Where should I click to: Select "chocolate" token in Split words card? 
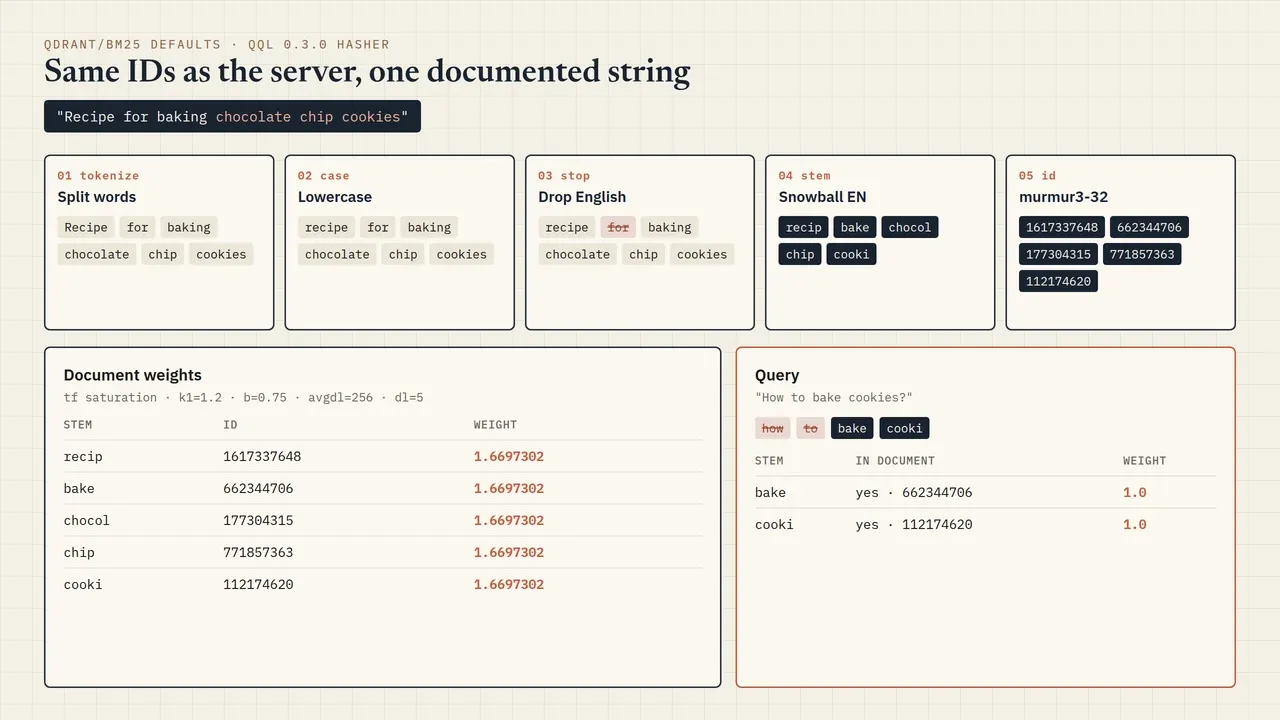97,254
